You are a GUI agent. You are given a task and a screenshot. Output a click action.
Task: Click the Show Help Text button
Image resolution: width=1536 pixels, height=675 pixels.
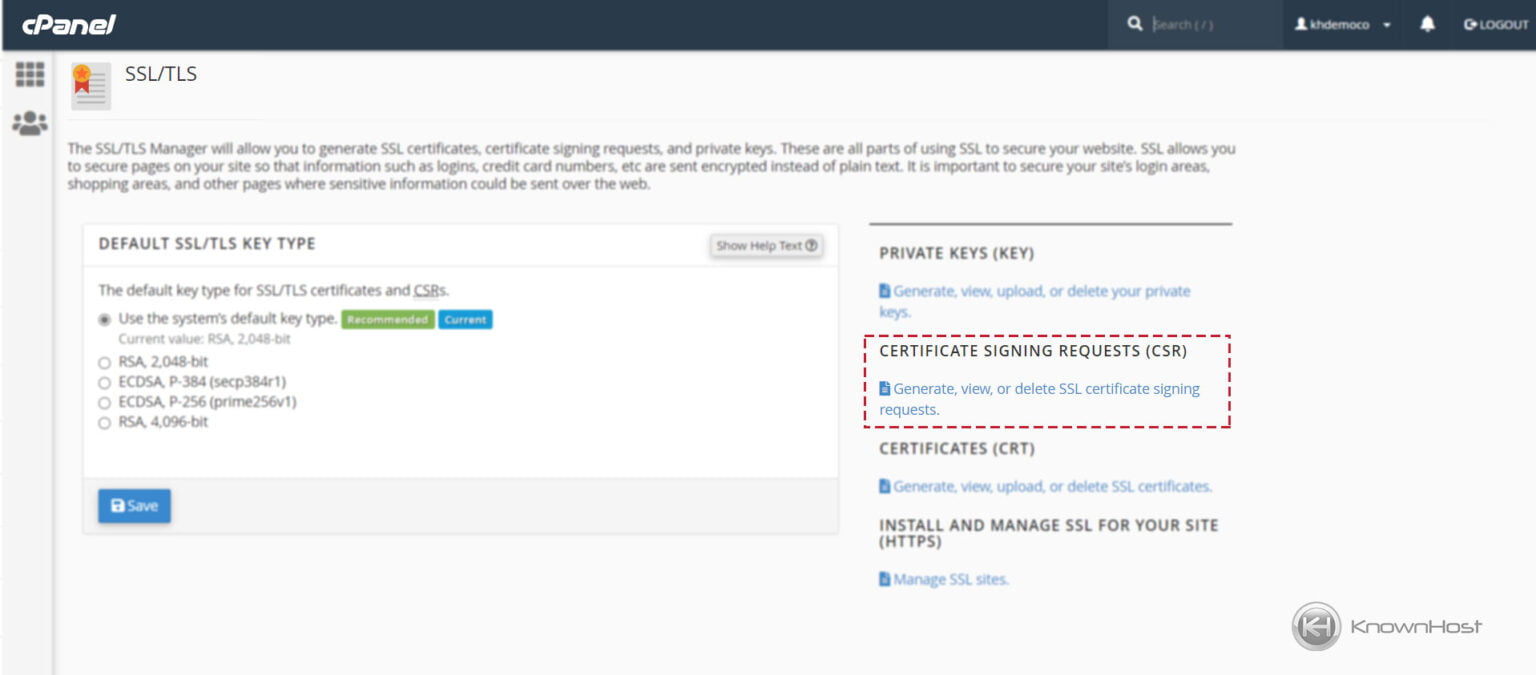(765, 245)
